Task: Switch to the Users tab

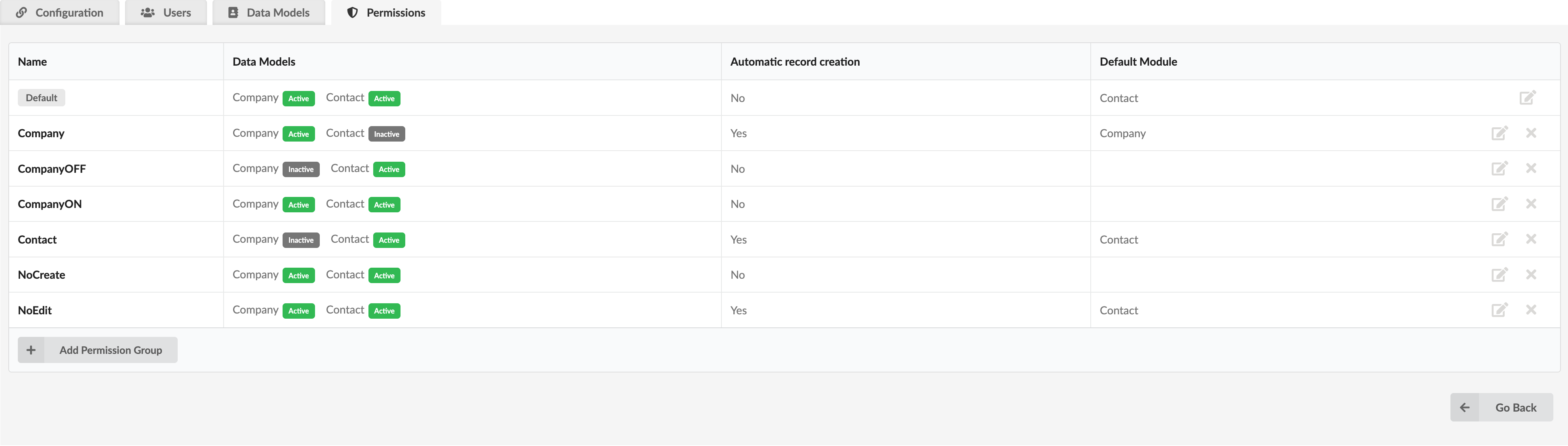Action: (165, 12)
